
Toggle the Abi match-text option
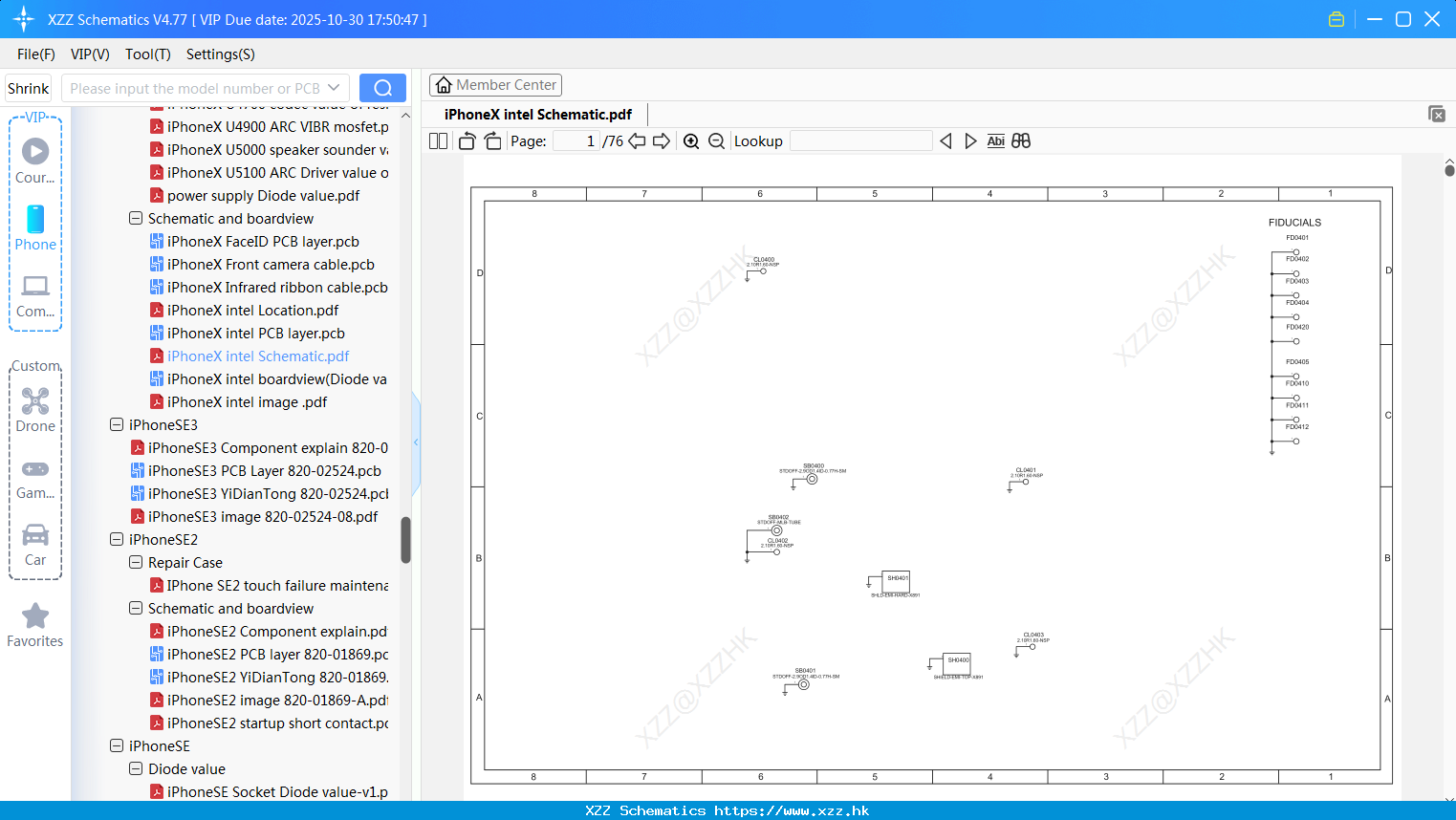(x=995, y=141)
